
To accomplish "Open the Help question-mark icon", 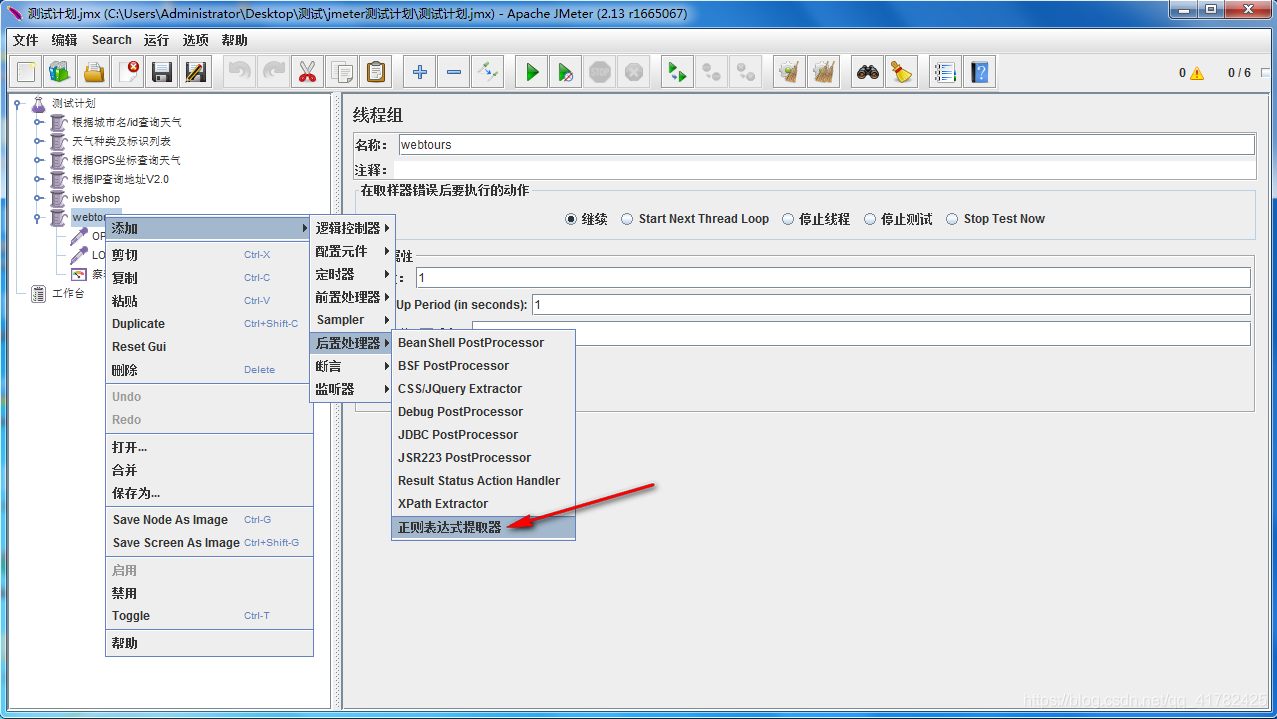I will click(979, 72).
